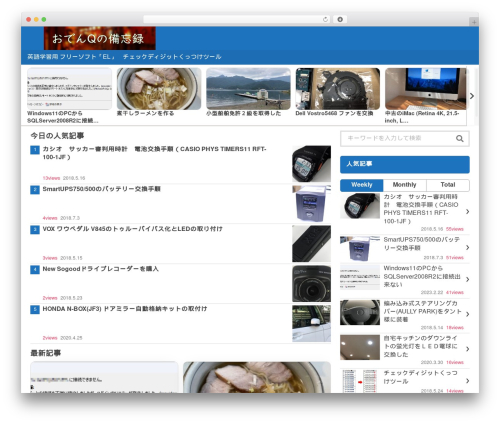Click the search magnifier icon
Image resolution: width=500 pixels, height=423 pixels.
460,139
